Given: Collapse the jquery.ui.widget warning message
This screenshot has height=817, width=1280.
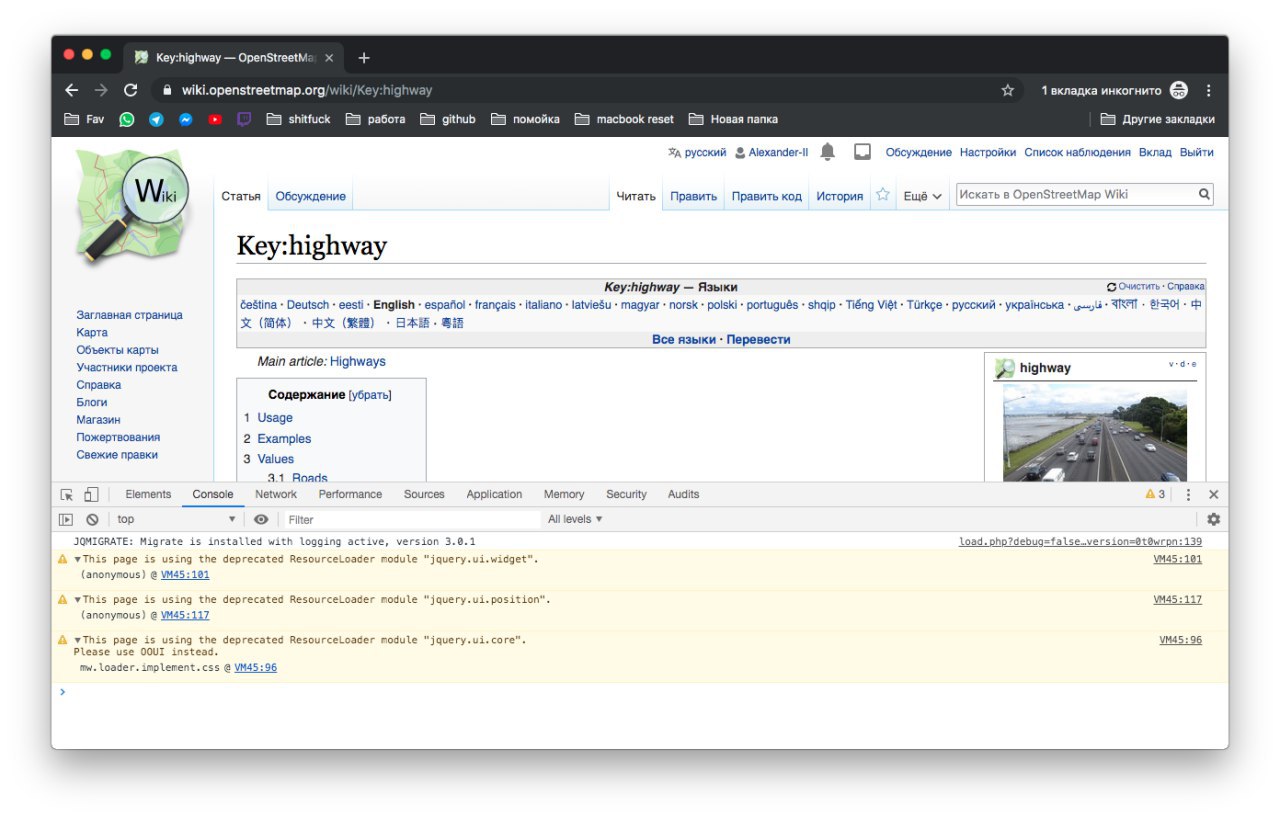Looking at the screenshot, I should pos(78,559).
